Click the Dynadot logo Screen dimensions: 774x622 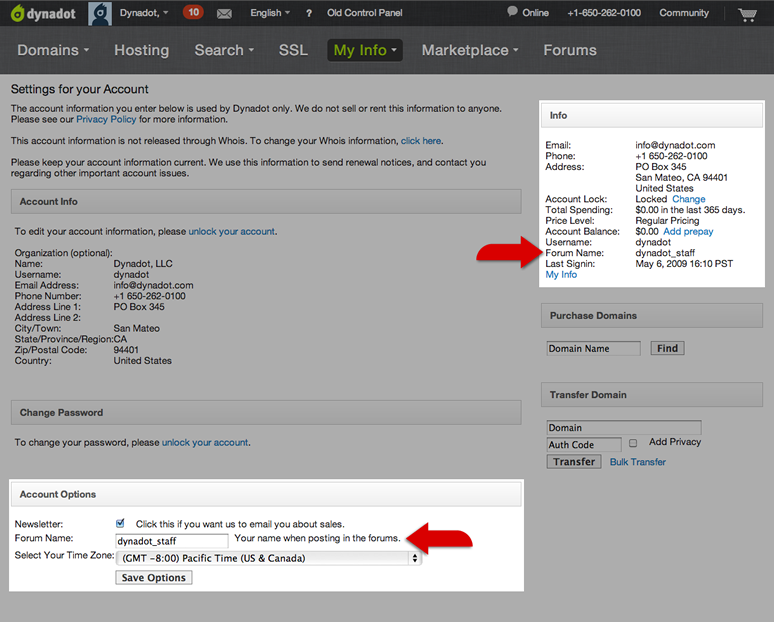41,13
